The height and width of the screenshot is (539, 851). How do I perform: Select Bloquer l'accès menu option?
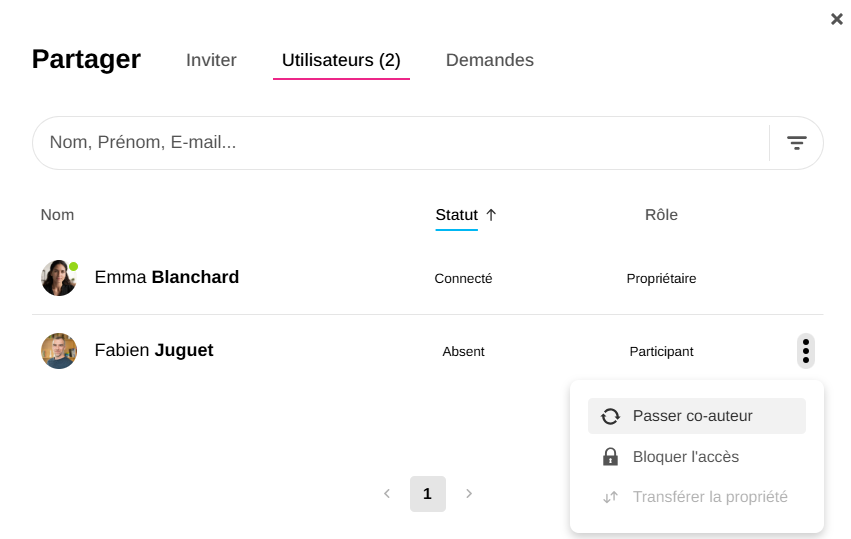point(686,457)
